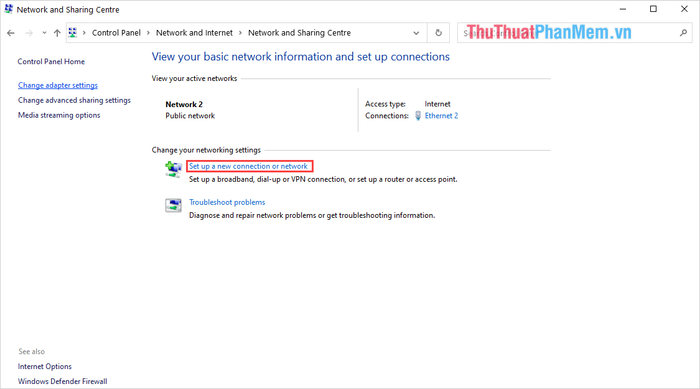The height and width of the screenshot is (389, 700).
Task: Expand chevron after Control Panel breadcrumb
Action: (x=148, y=33)
